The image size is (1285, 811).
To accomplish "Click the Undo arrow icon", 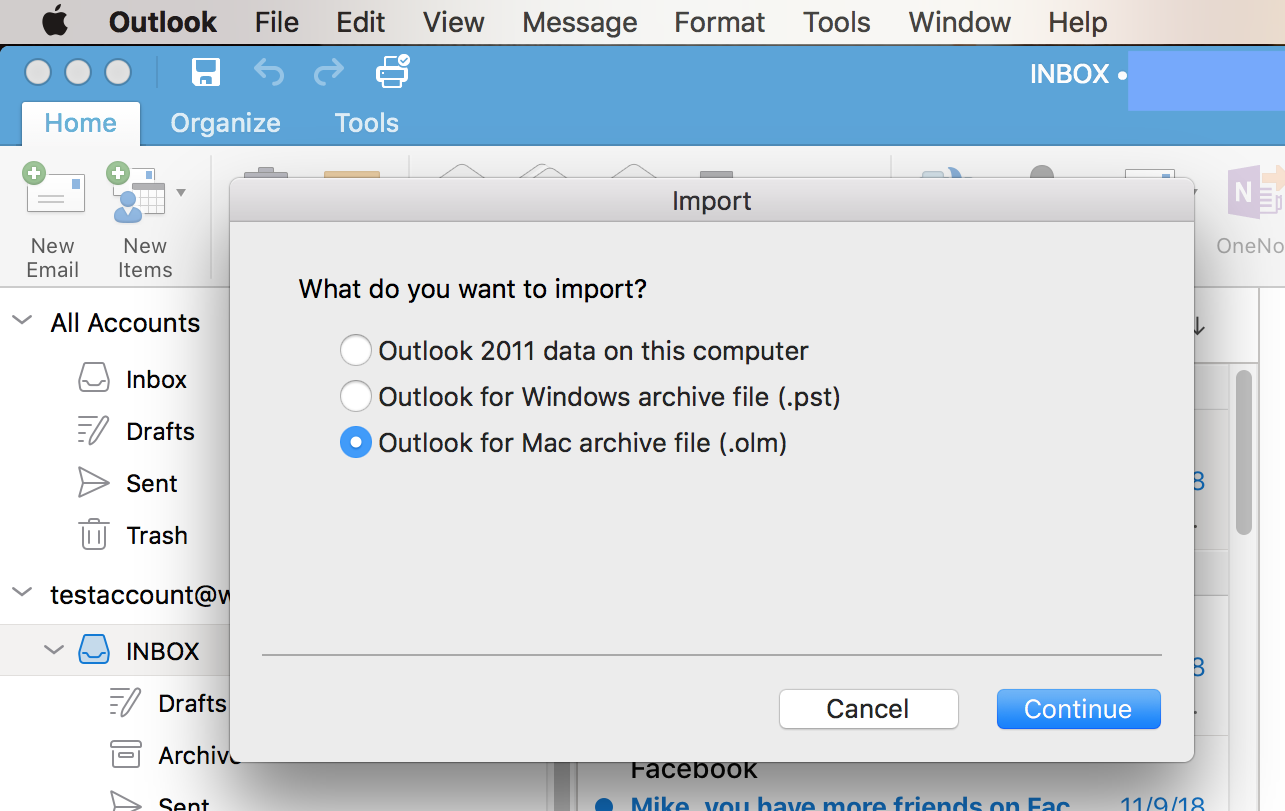I will (x=268, y=73).
